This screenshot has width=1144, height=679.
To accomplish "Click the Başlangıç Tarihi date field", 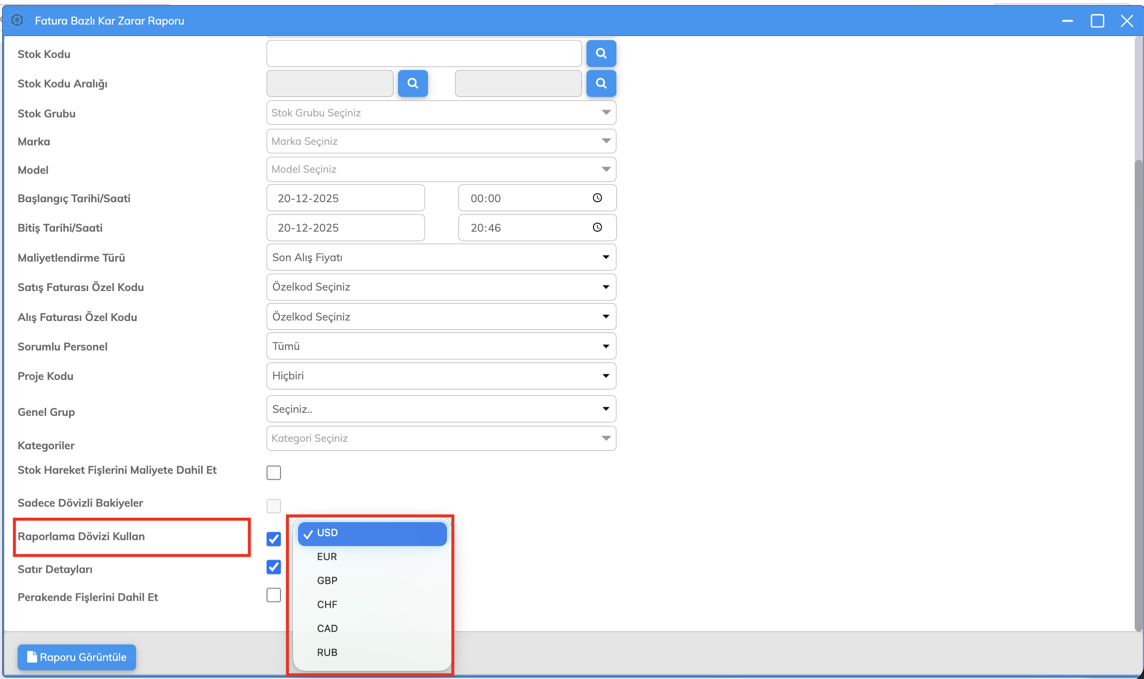I will click(345, 198).
